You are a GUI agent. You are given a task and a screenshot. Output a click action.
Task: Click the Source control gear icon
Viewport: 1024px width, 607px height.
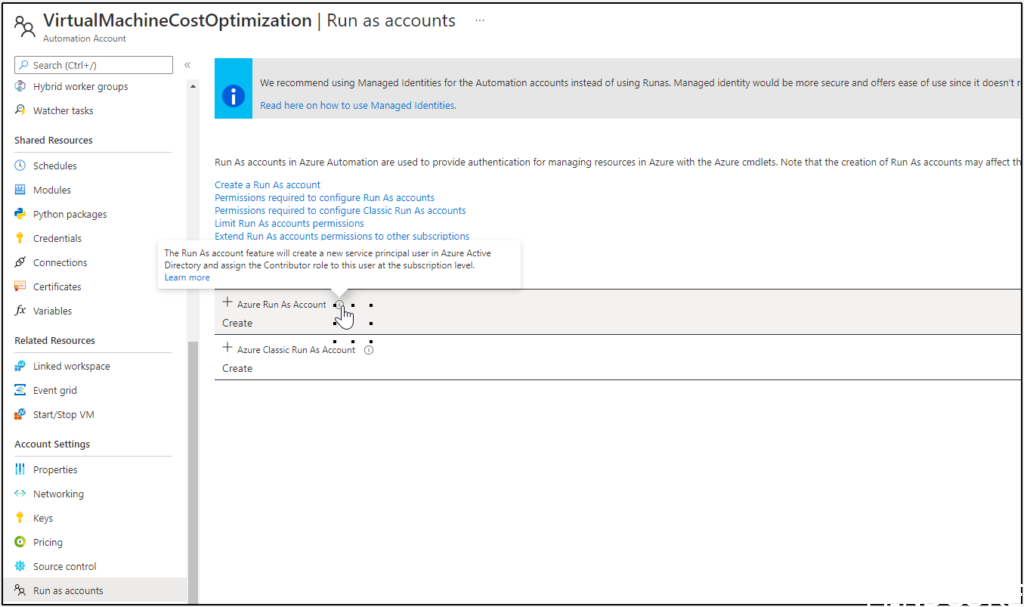(20, 566)
